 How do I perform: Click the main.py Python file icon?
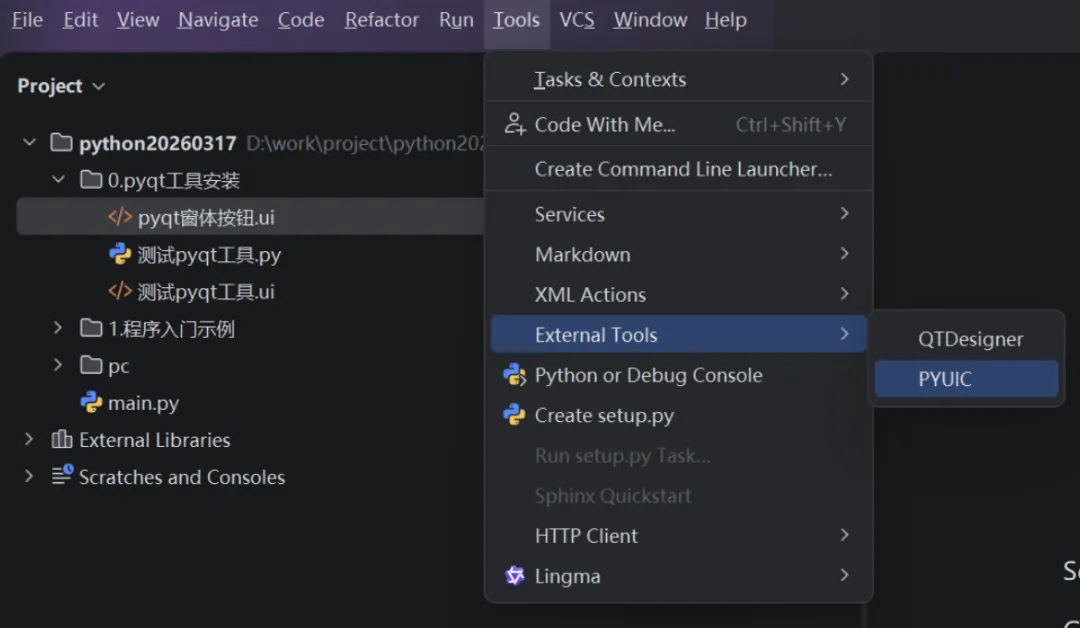91,403
